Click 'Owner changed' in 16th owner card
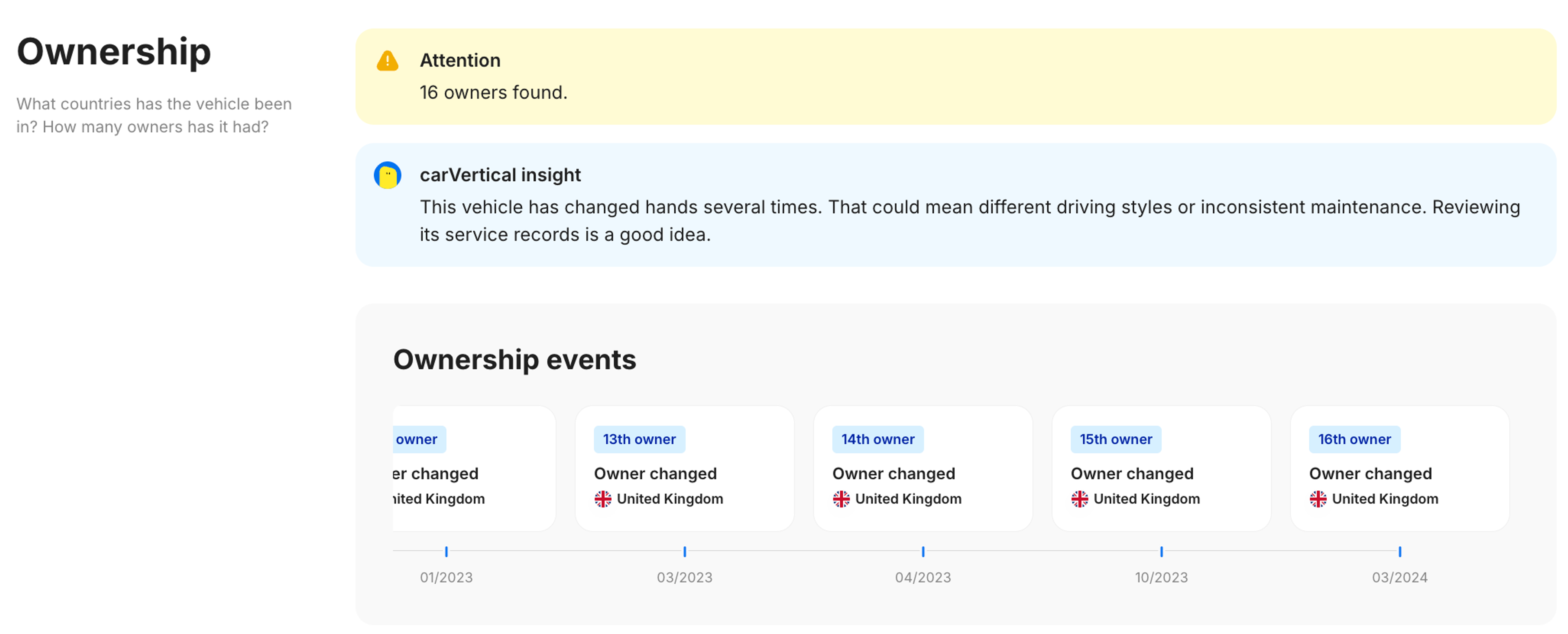The image size is (1568, 634). click(1370, 474)
